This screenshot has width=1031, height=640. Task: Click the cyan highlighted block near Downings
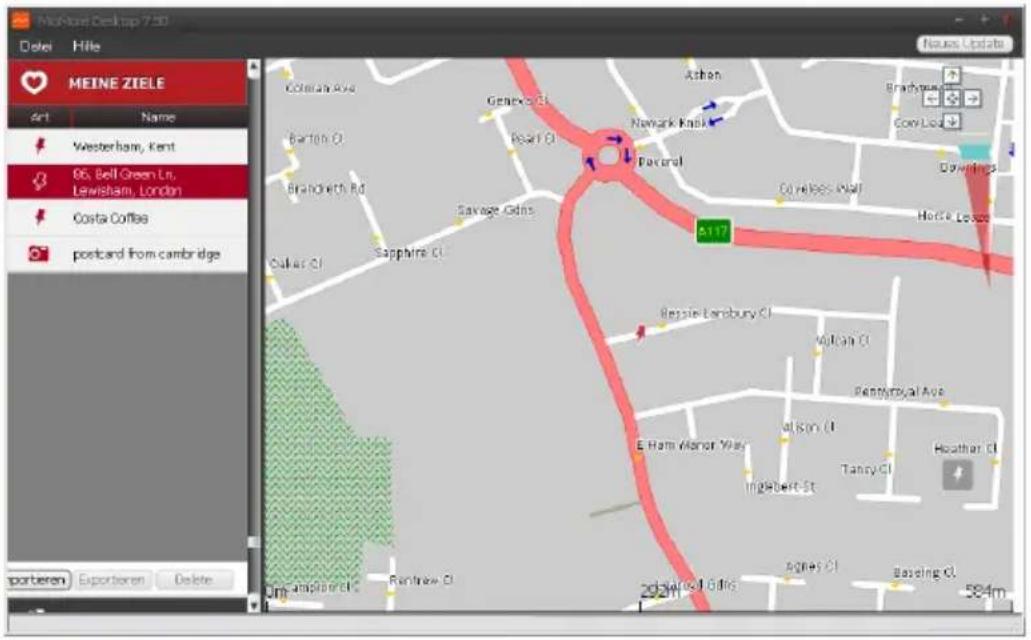[974, 152]
